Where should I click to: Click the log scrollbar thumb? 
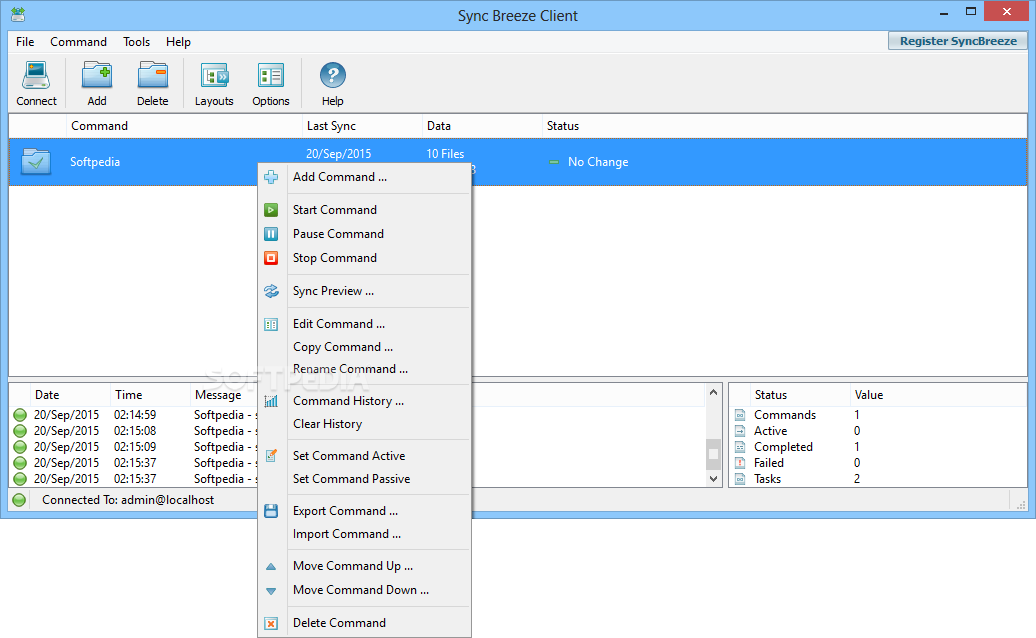[x=714, y=454]
